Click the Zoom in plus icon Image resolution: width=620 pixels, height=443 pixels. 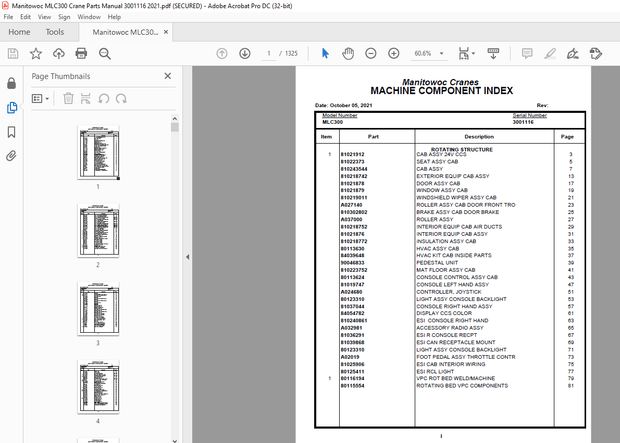393,53
